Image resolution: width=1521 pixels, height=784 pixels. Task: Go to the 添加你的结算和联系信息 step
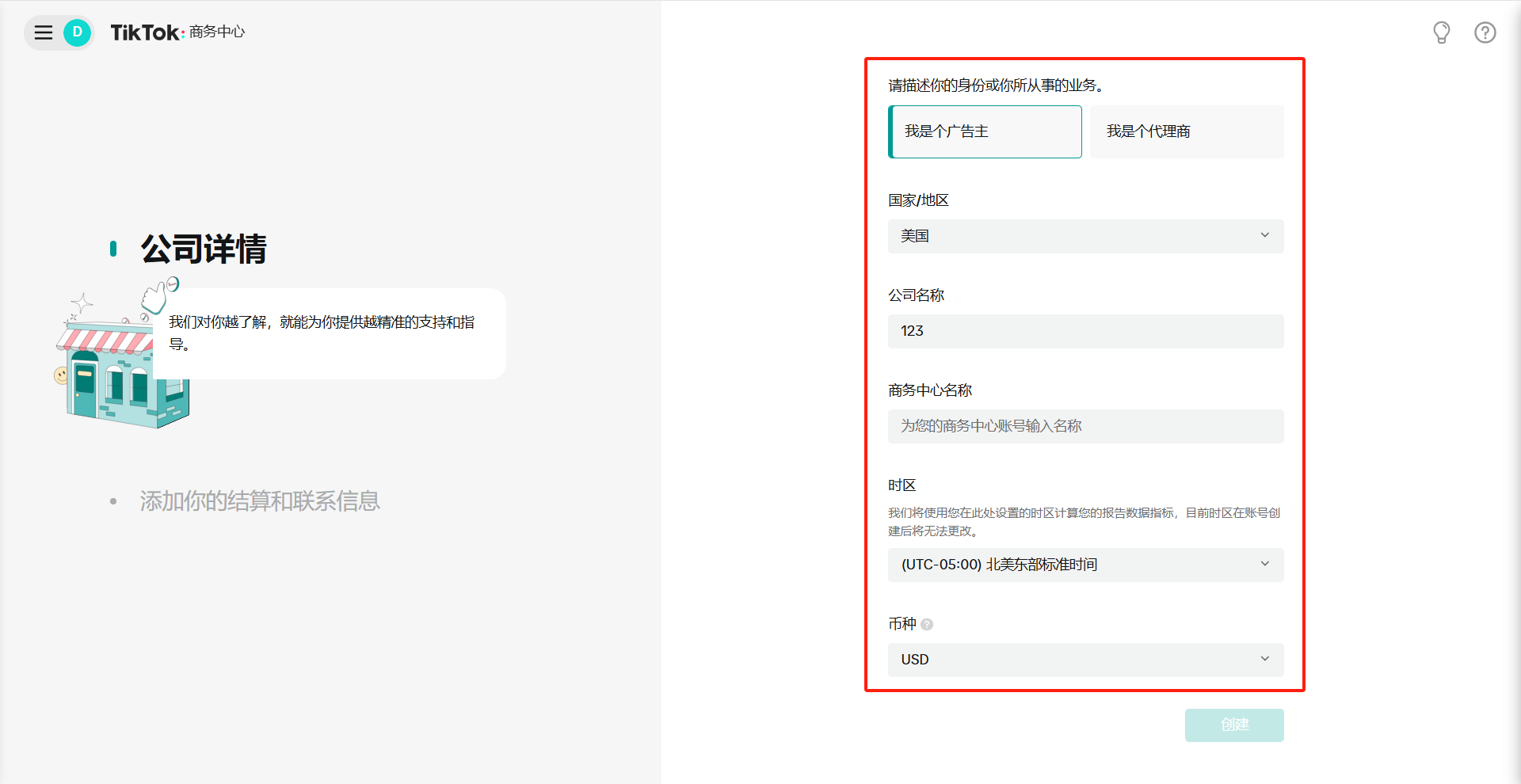point(260,501)
